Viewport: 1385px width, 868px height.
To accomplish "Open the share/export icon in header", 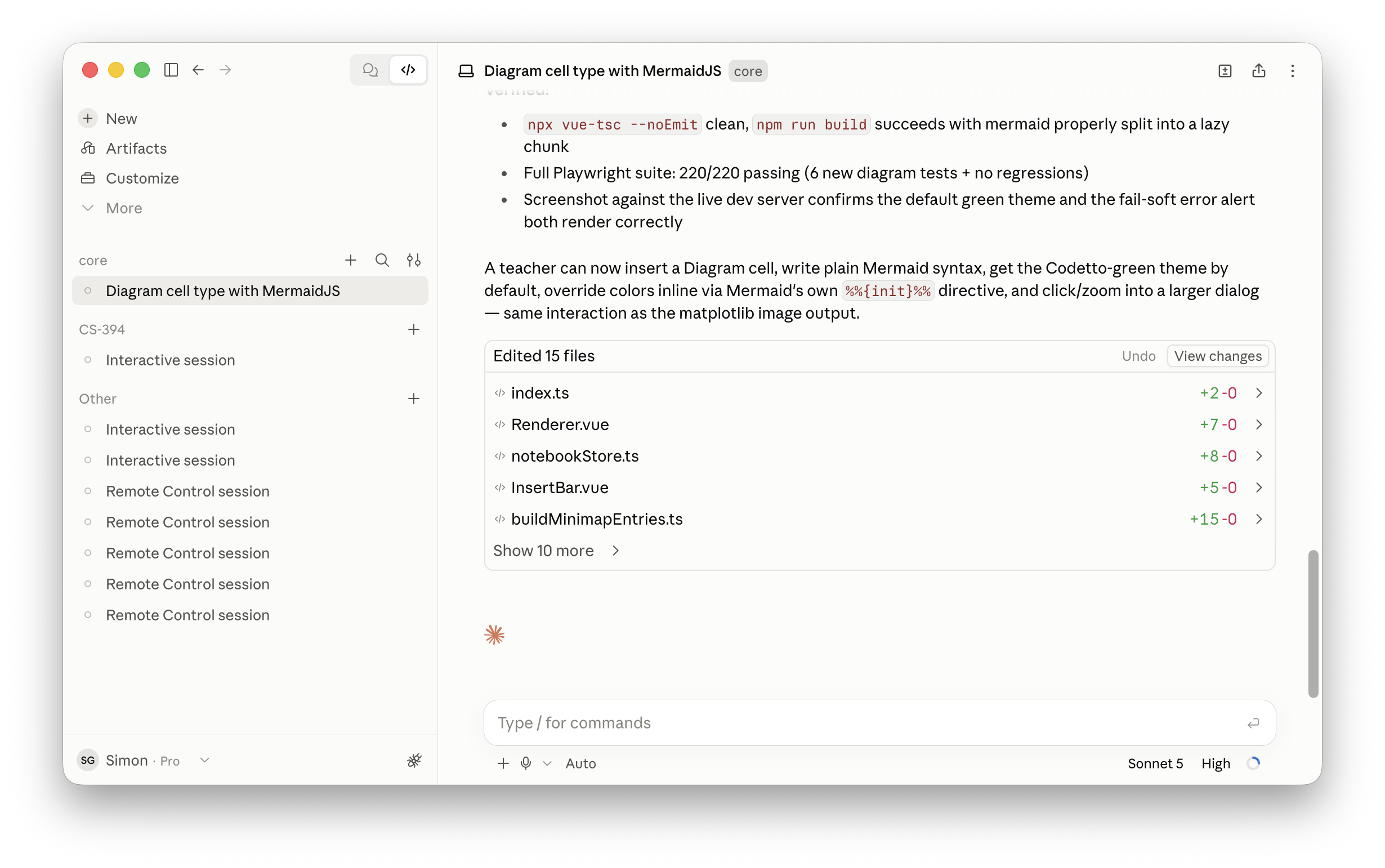I will tap(1258, 70).
